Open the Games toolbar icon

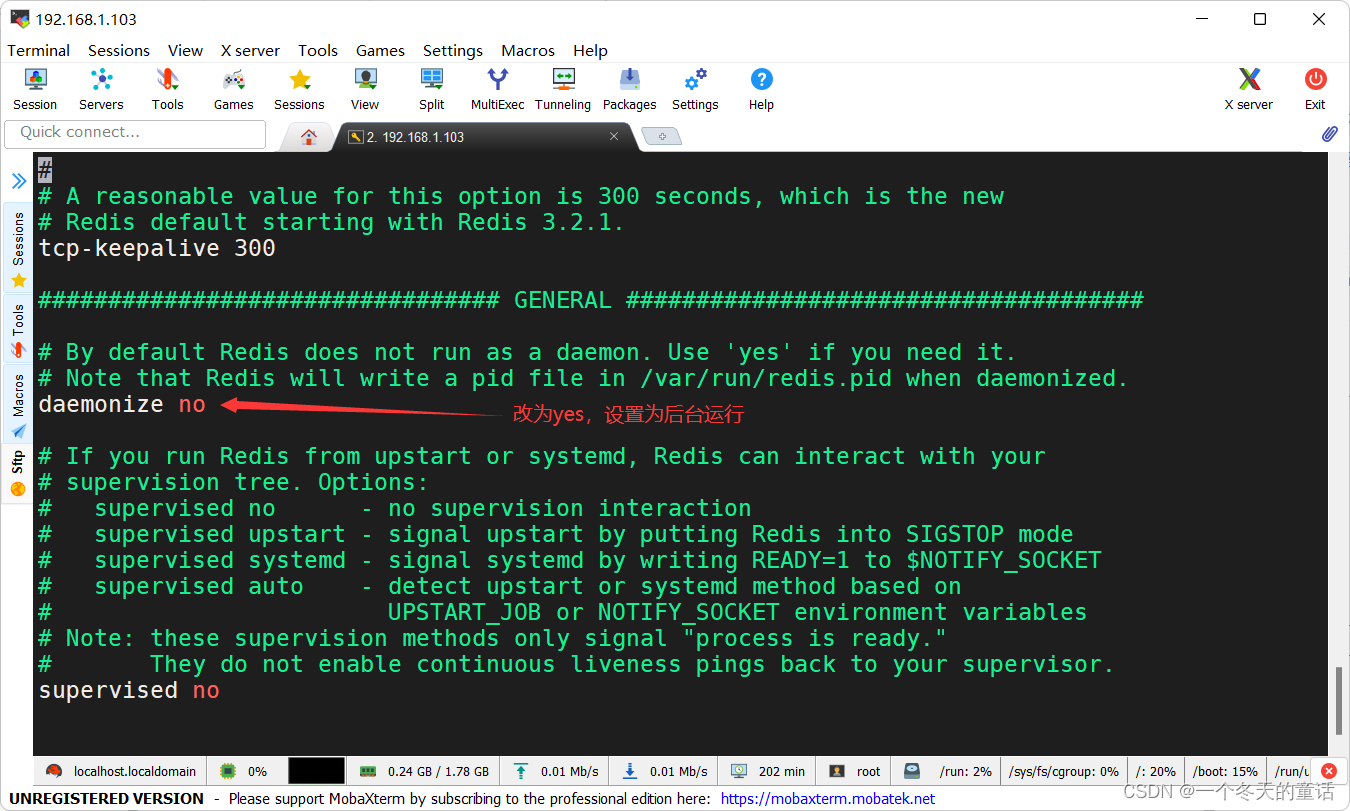coord(232,88)
